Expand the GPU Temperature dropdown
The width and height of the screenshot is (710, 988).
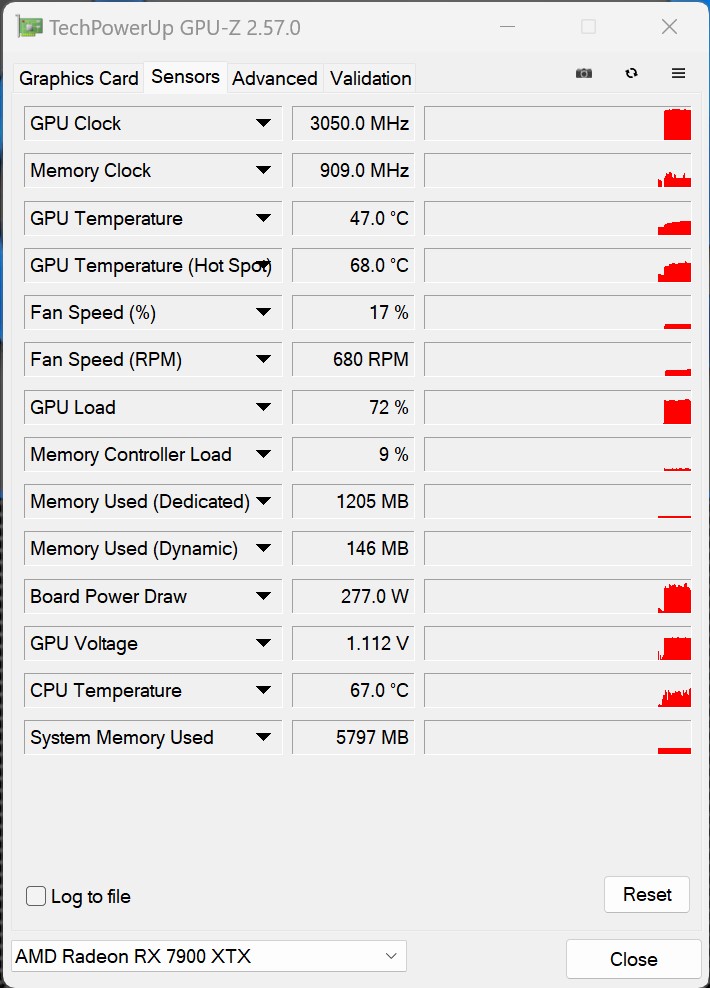tap(264, 218)
